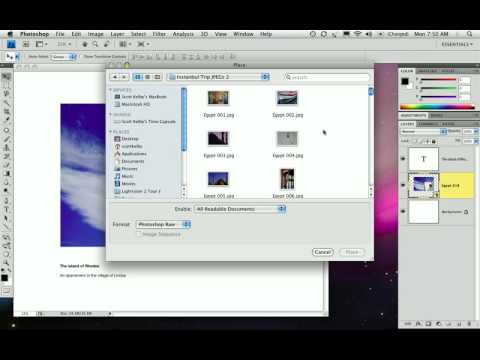The height and width of the screenshot is (360, 480).
Task: Collapse the Devices section in sidebar
Action: (111, 90)
